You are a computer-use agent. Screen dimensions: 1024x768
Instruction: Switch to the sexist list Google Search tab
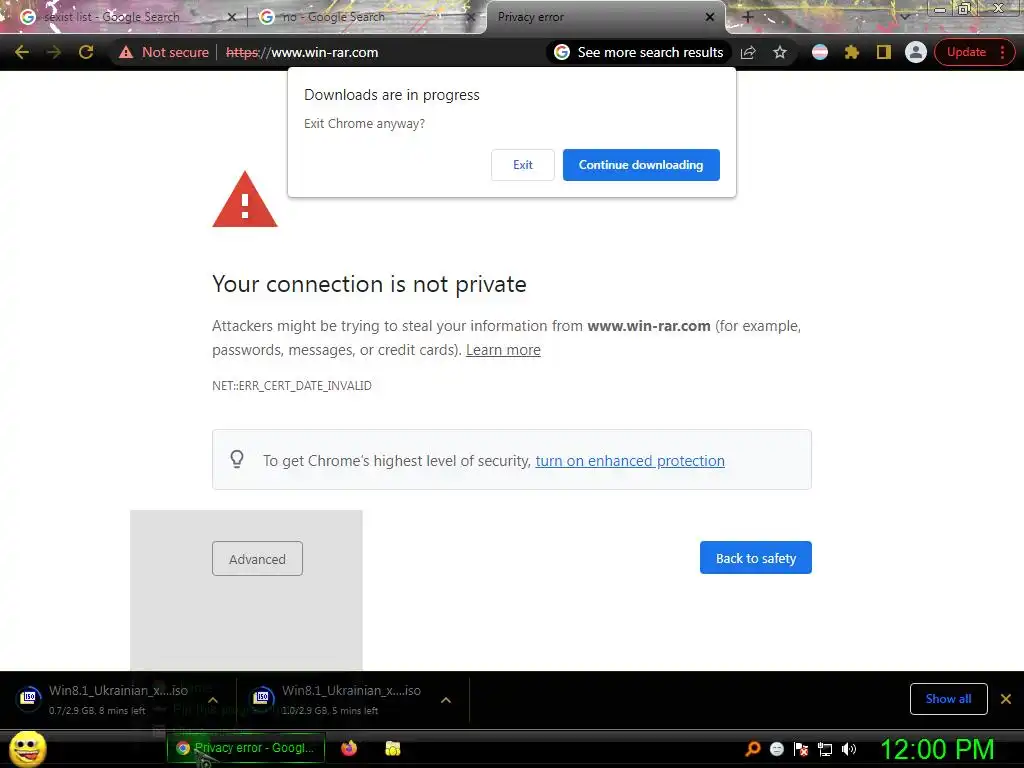(x=111, y=17)
